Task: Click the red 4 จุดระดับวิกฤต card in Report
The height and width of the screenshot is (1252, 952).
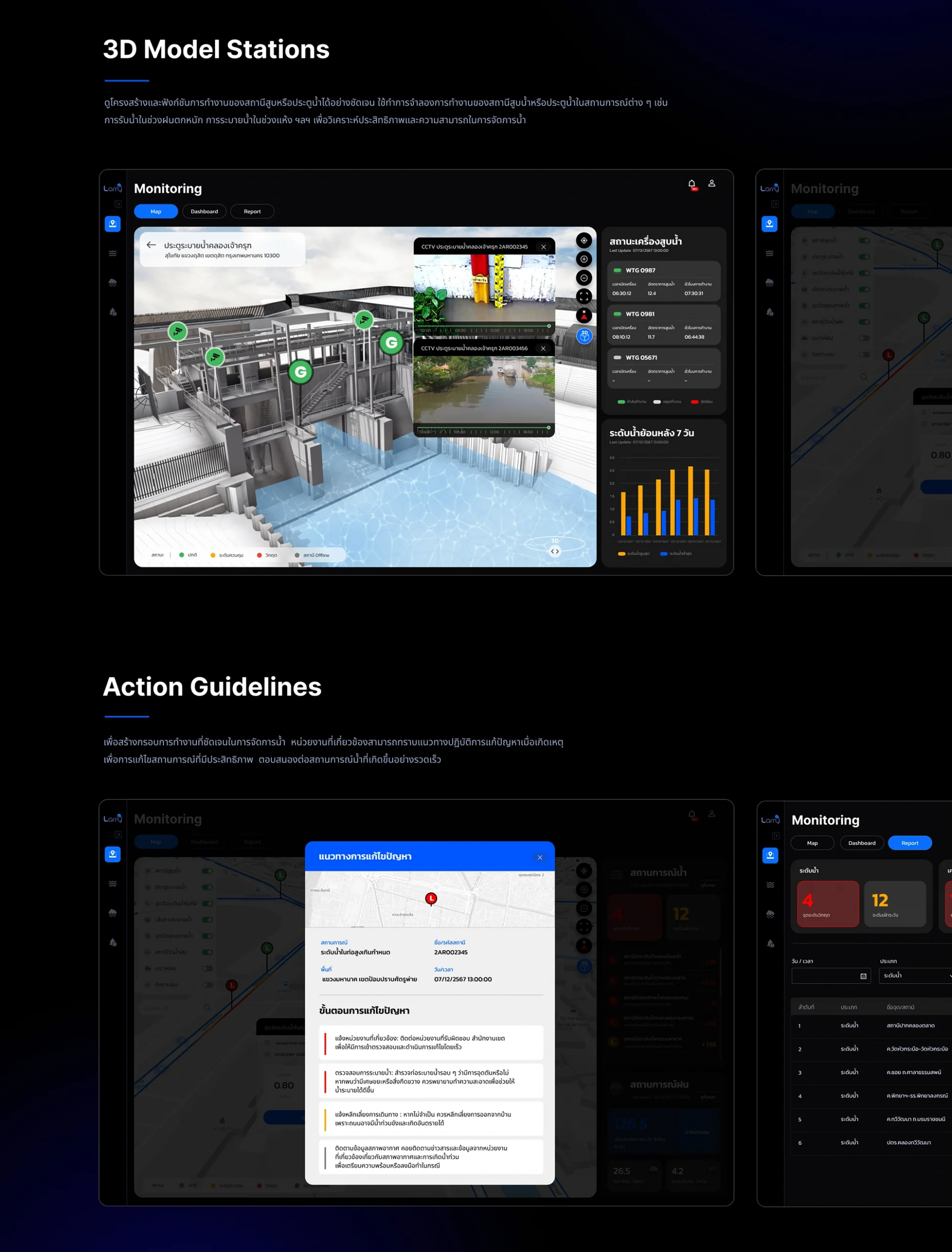Action: click(x=827, y=903)
